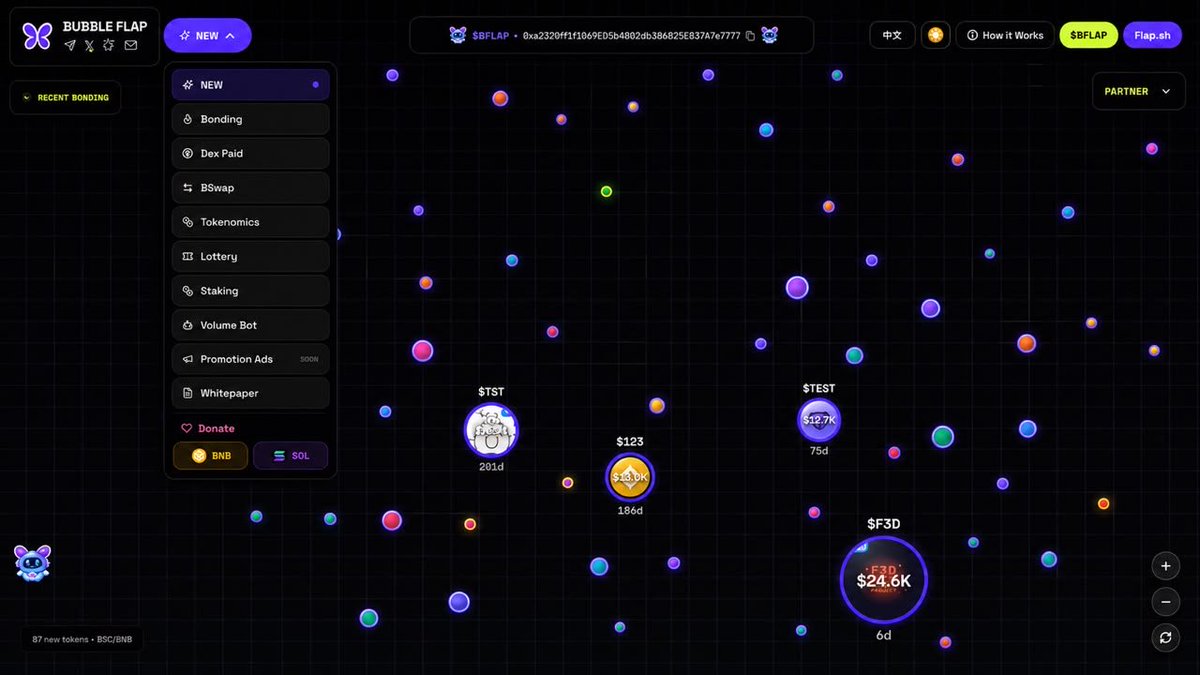Image resolution: width=1200 pixels, height=675 pixels.
Task: Click the BUBBLE FLAP title text
Action: pos(105,26)
